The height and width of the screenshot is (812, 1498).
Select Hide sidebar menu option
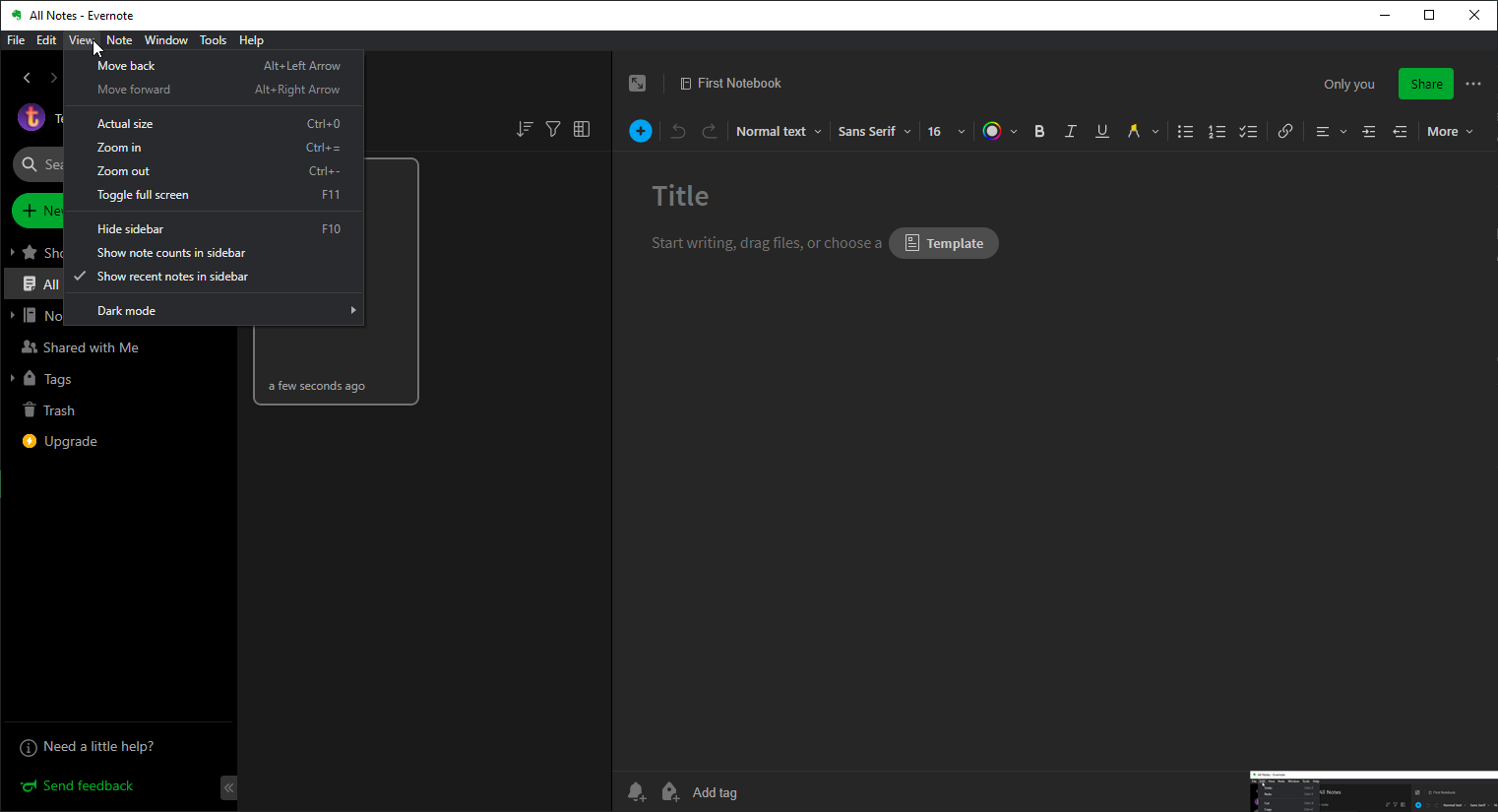130,229
